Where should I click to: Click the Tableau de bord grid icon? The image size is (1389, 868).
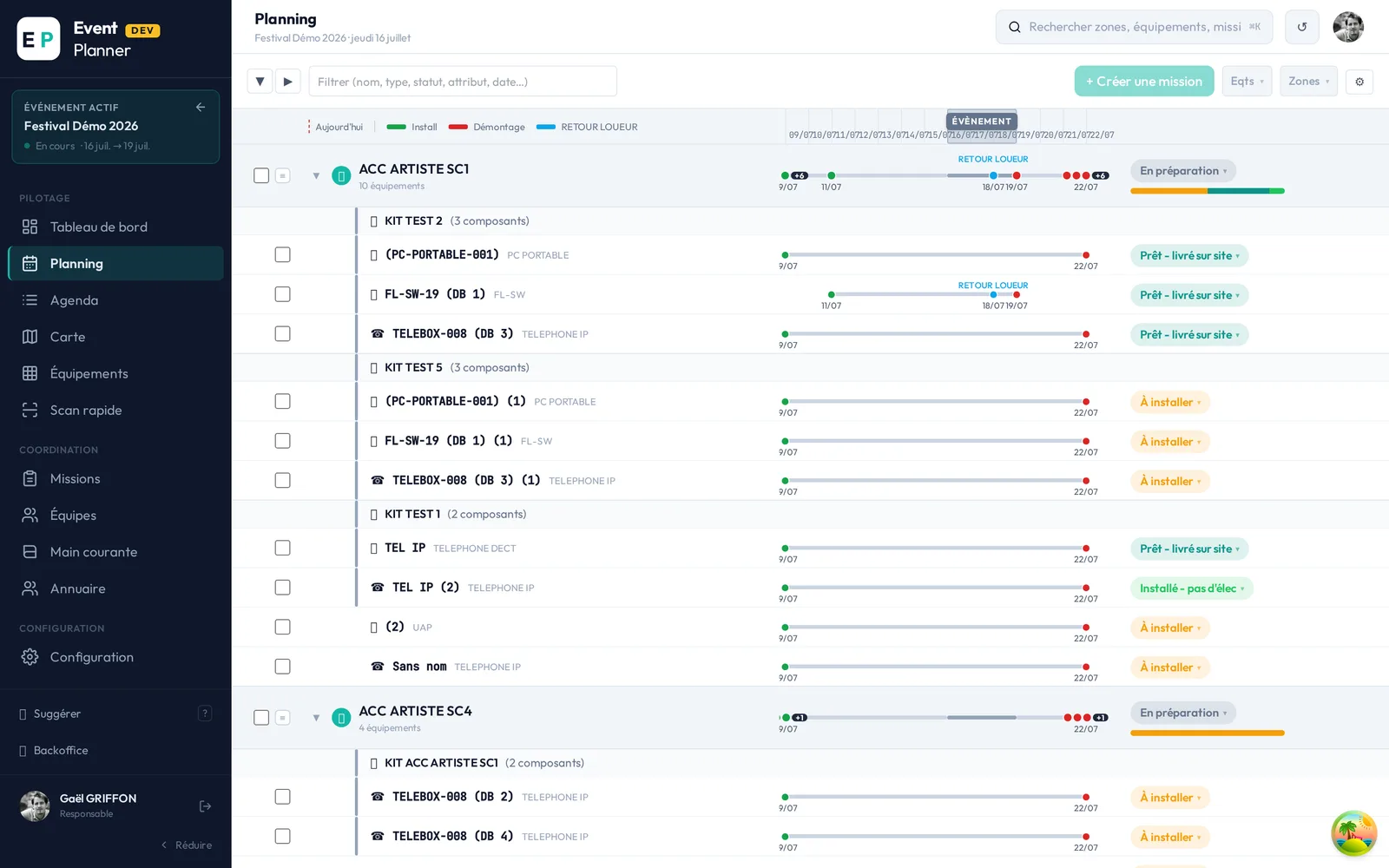click(30, 227)
